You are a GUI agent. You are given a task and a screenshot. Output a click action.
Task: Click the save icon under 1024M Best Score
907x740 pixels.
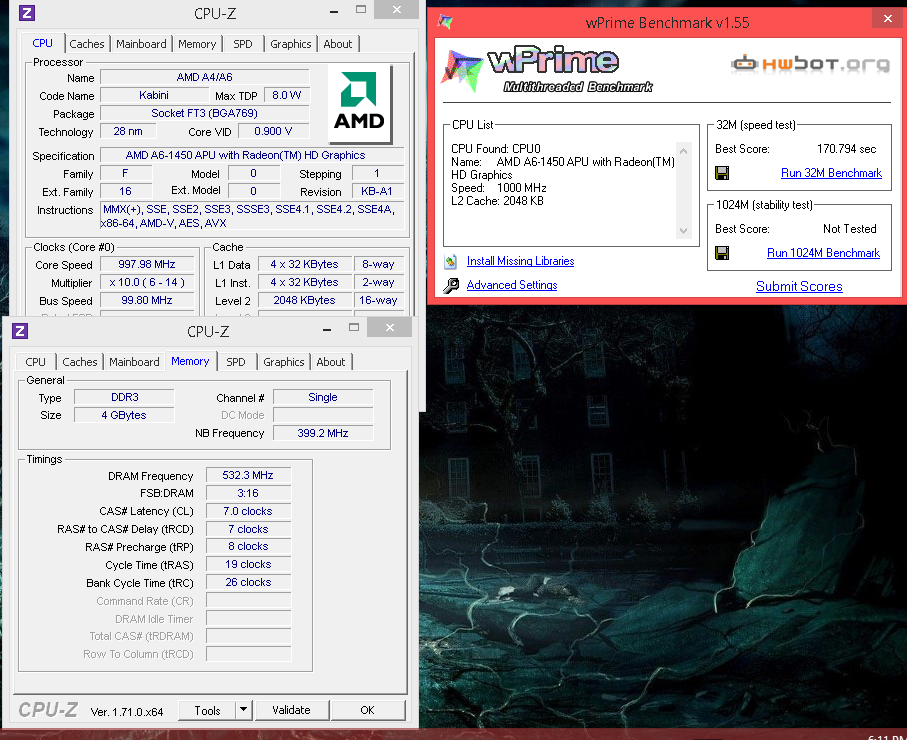(x=722, y=253)
